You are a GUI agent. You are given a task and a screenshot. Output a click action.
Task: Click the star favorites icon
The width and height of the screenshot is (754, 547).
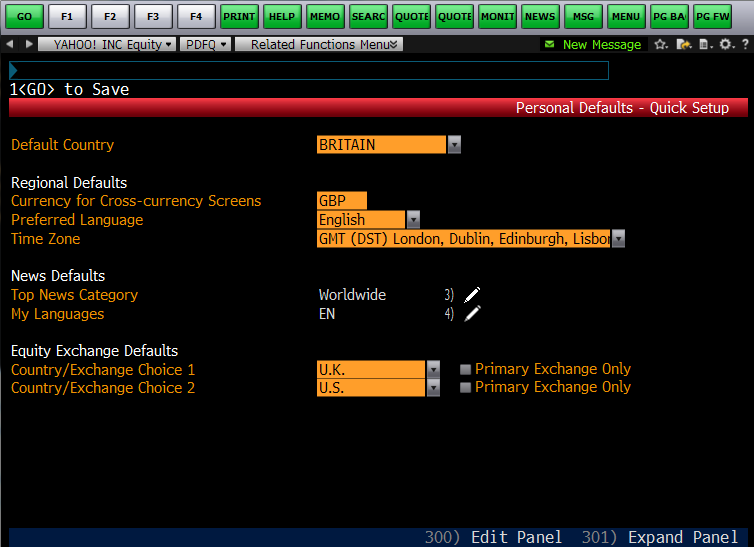point(661,45)
